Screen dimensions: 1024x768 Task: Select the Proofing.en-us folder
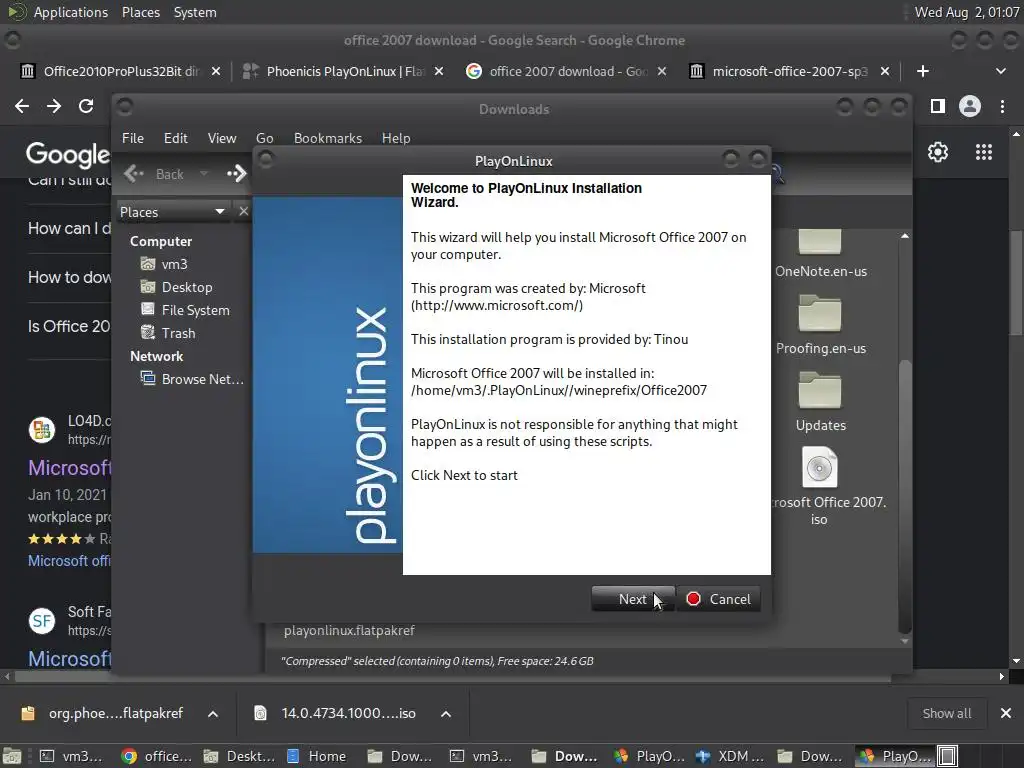[x=820, y=325]
